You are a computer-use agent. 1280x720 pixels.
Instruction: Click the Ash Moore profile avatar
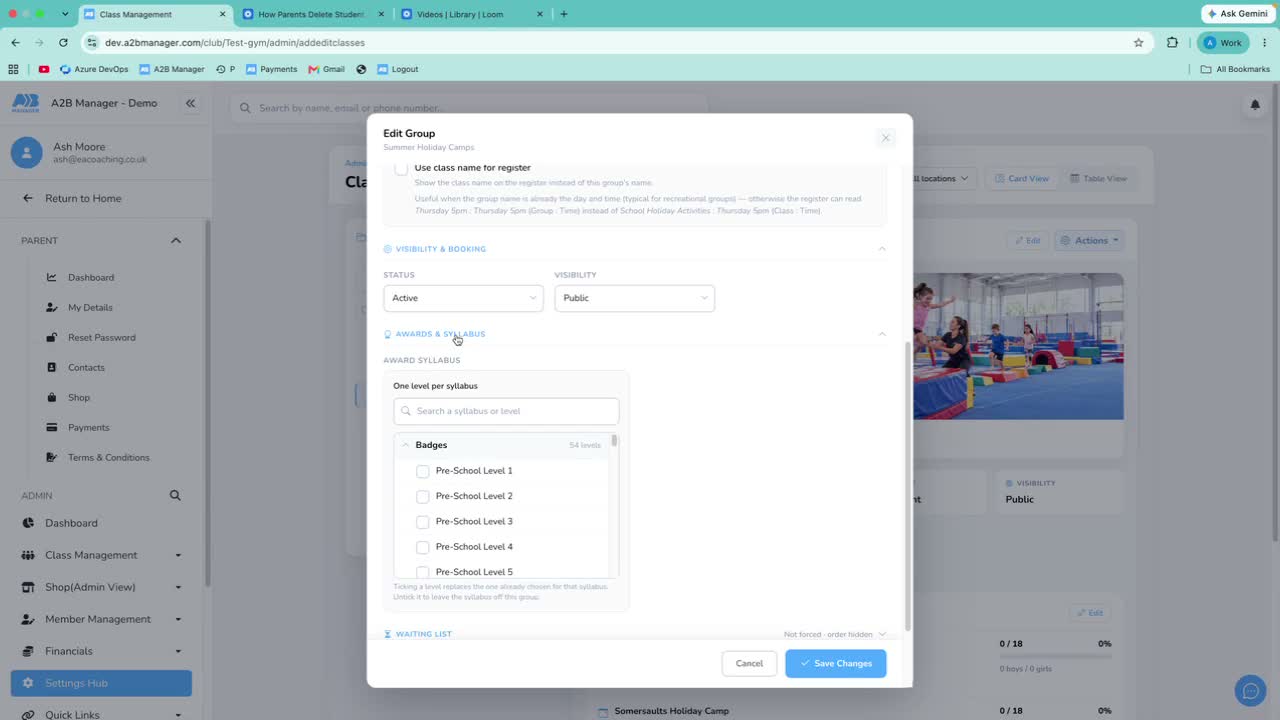[x=26, y=153]
